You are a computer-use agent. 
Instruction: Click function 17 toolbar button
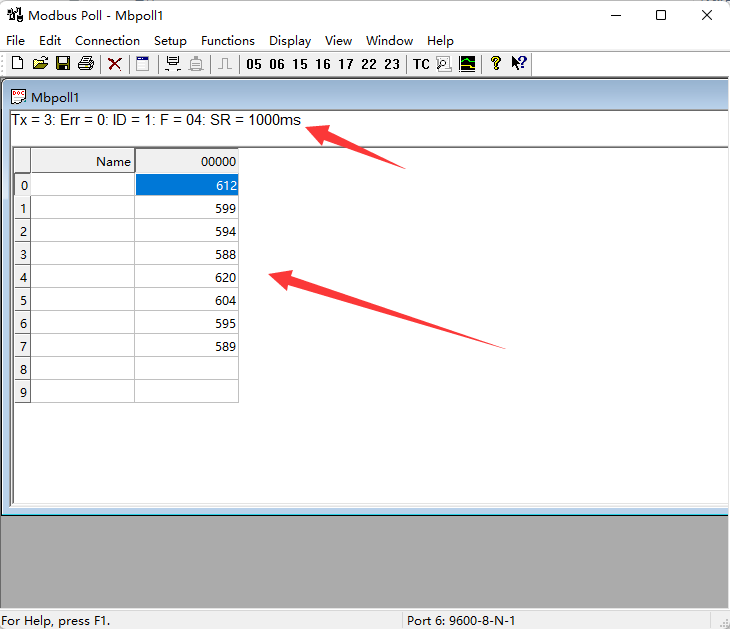pos(345,64)
